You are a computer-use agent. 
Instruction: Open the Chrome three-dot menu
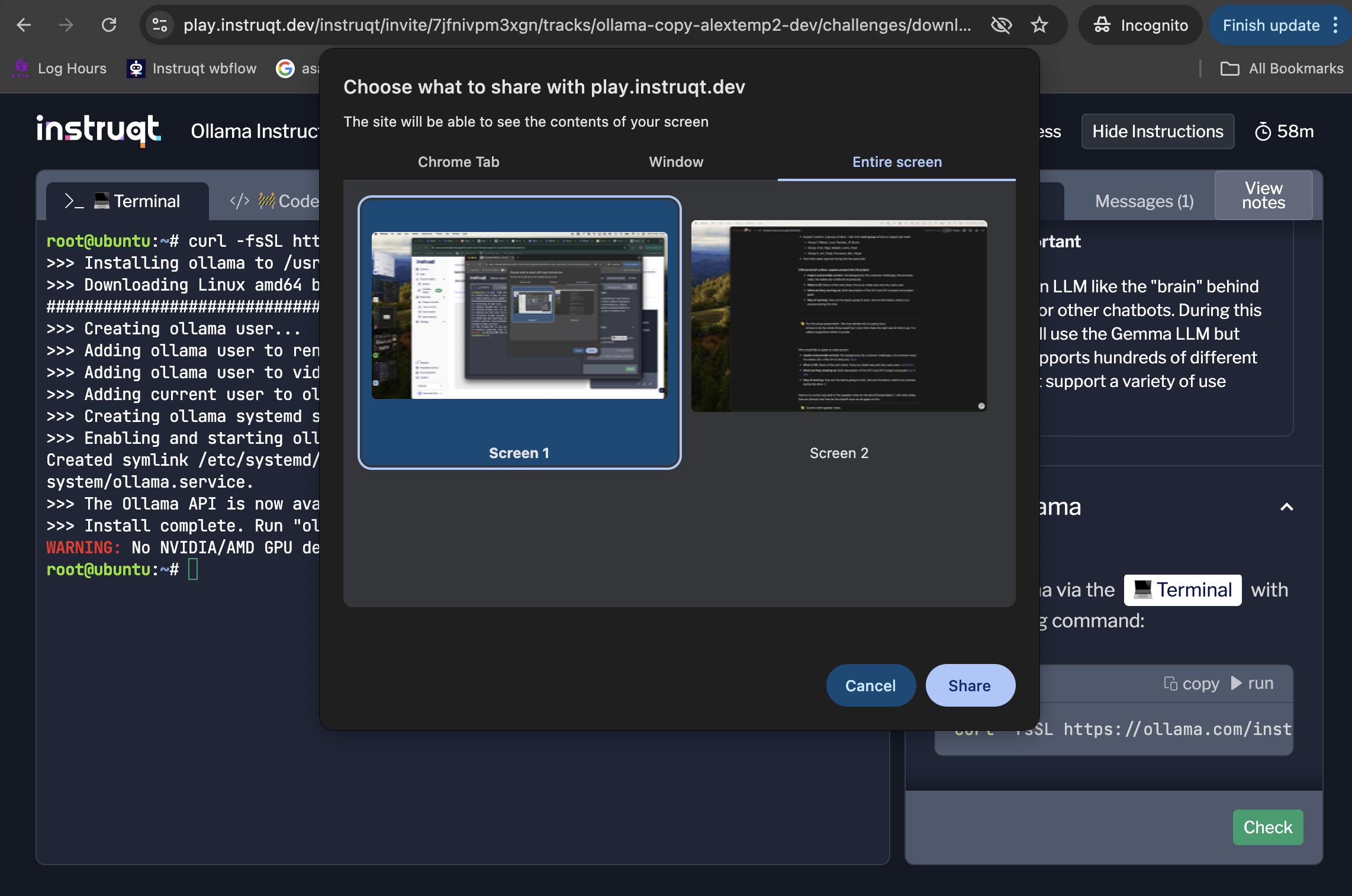[x=1335, y=25]
